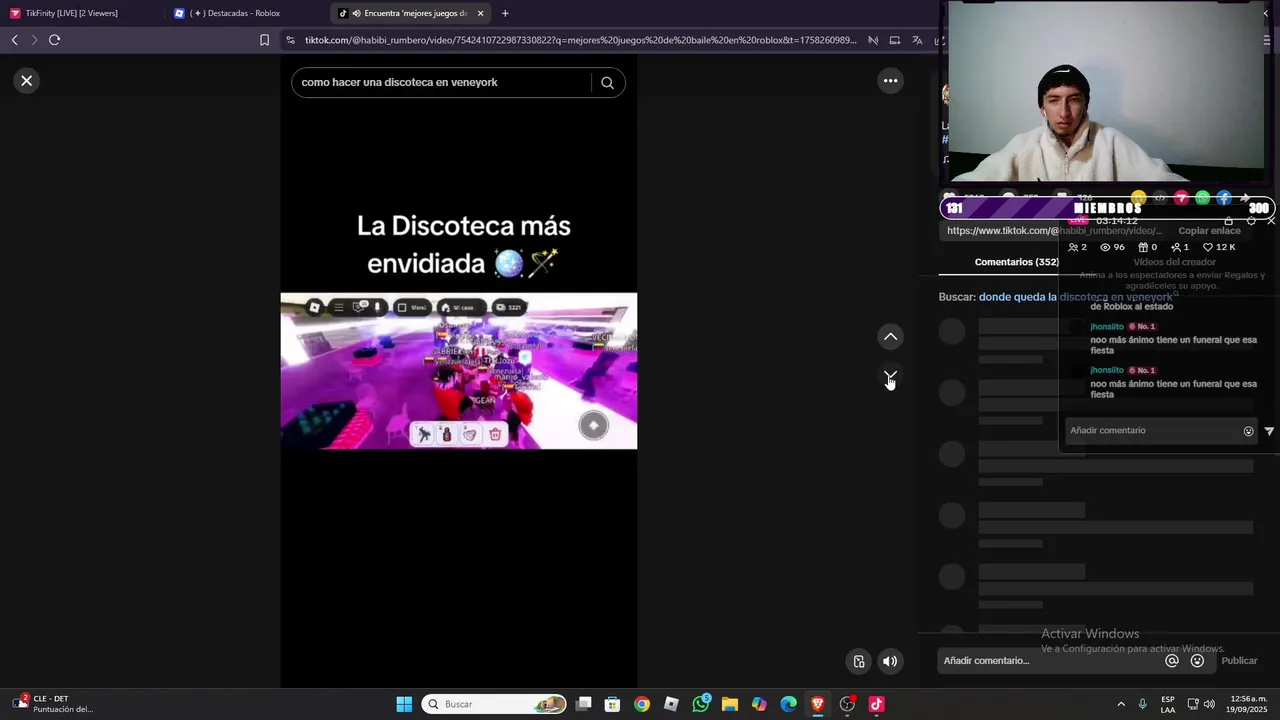Click the magnifier icon in the TikTok search box
Viewport: 1280px width, 720px height.
607,83
